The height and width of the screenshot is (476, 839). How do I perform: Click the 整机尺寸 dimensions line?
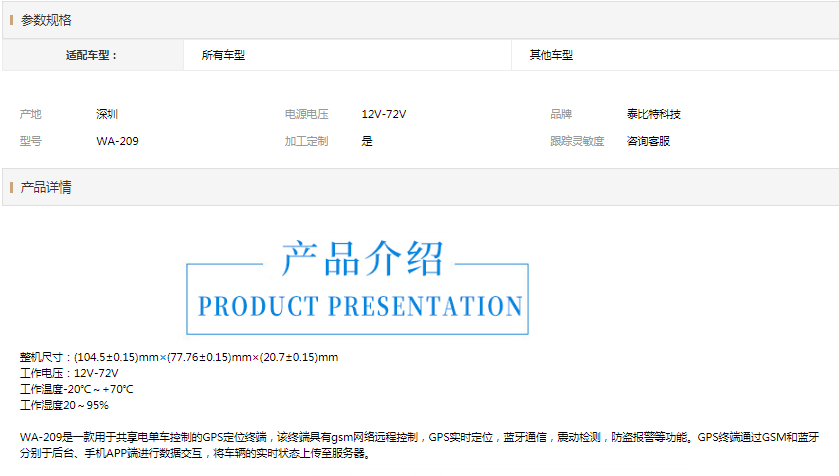(179, 357)
